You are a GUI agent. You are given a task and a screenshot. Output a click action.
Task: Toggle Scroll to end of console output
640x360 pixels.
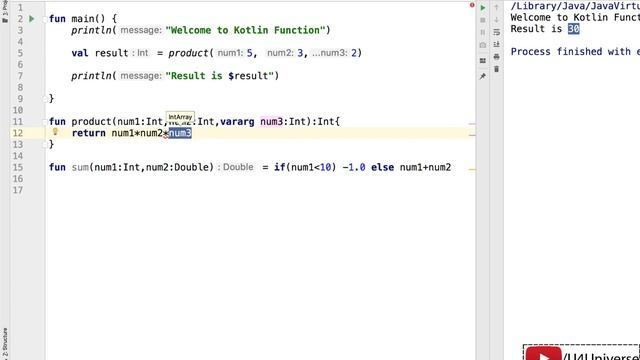(496, 44)
